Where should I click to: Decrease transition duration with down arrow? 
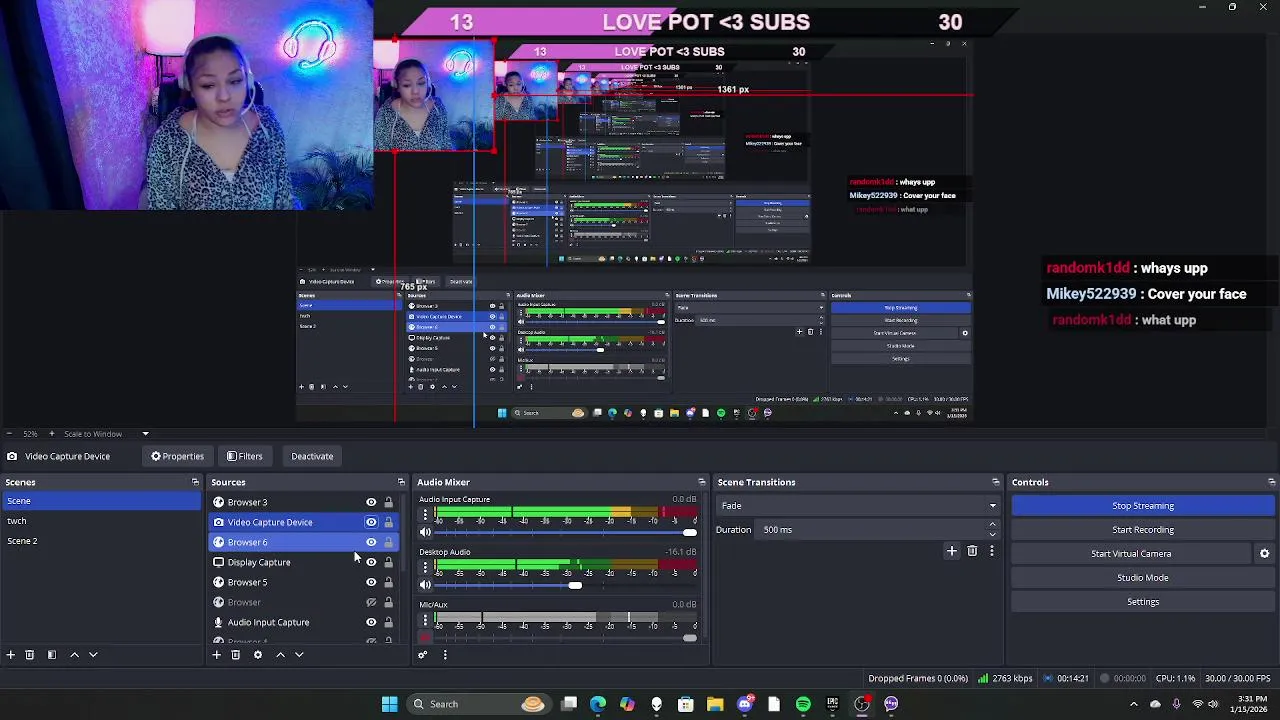pos(992,534)
